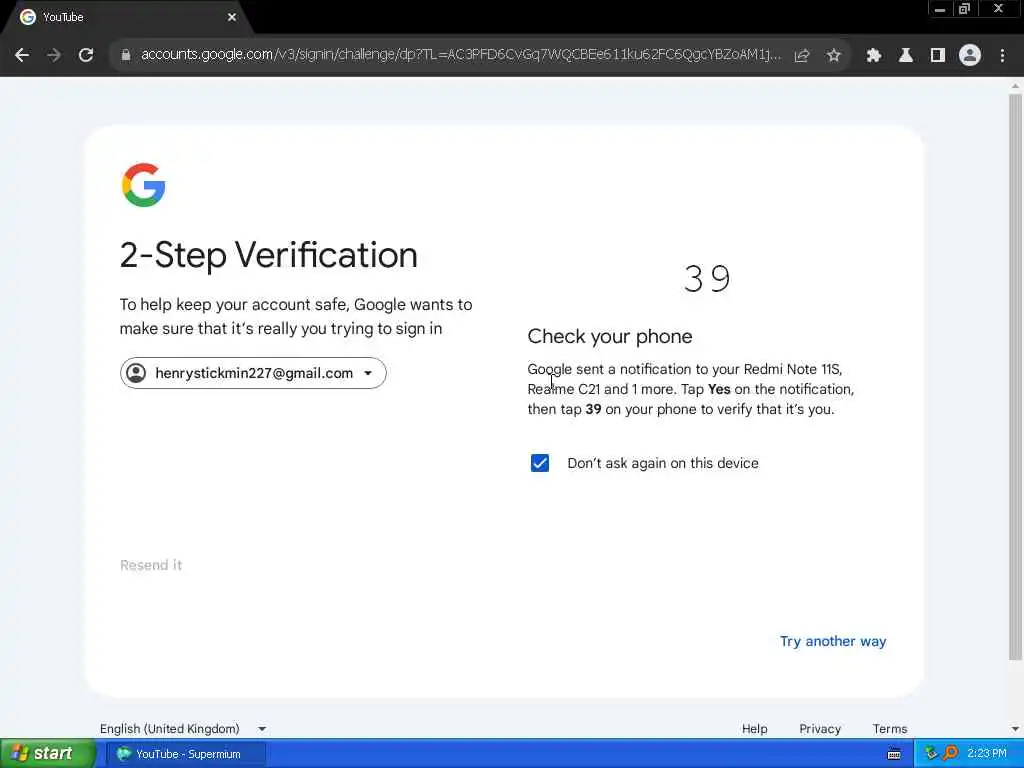Screen dimensions: 1024x768
Task: Click the vertical scrollbar thumb
Action: click(x=1015, y=376)
